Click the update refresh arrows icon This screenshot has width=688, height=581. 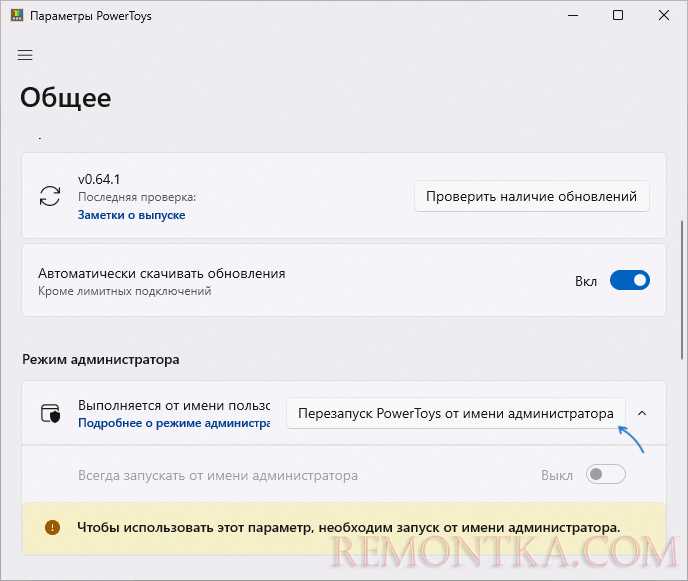point(50,196)
